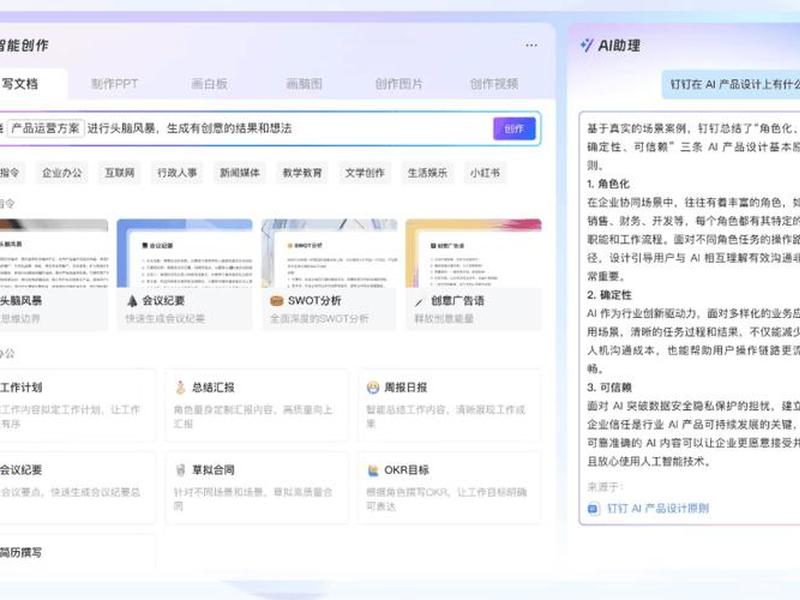Click the user question bubble in AI助理
Screen dimensions: 800x600
coord(731,84)
